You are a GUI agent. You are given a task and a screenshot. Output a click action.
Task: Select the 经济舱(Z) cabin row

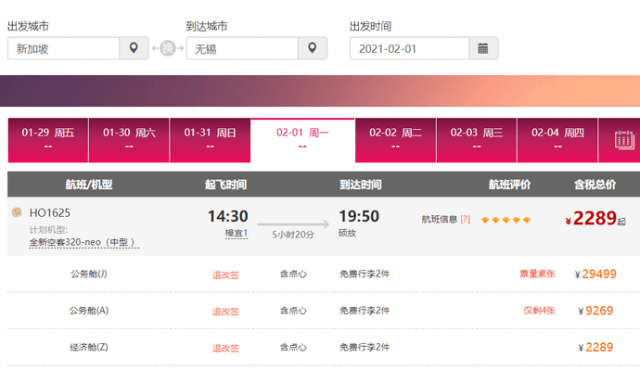[x=324, y=347]
